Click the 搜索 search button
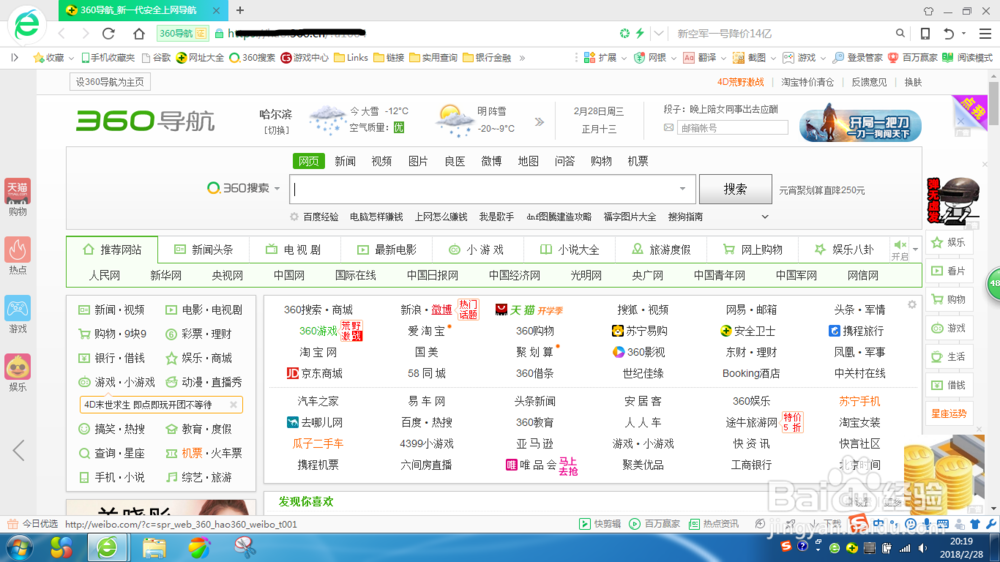Image resolution: width=1000 pixels, height=562 pixels. [735, 189]
